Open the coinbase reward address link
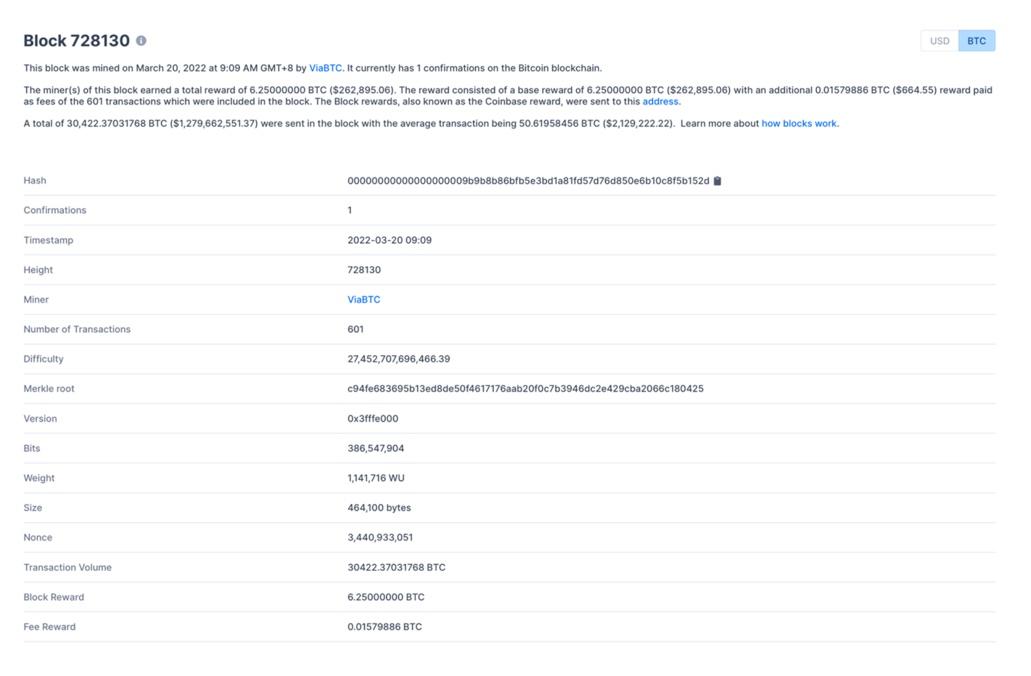1031x676 pixels. pos(660,101)
